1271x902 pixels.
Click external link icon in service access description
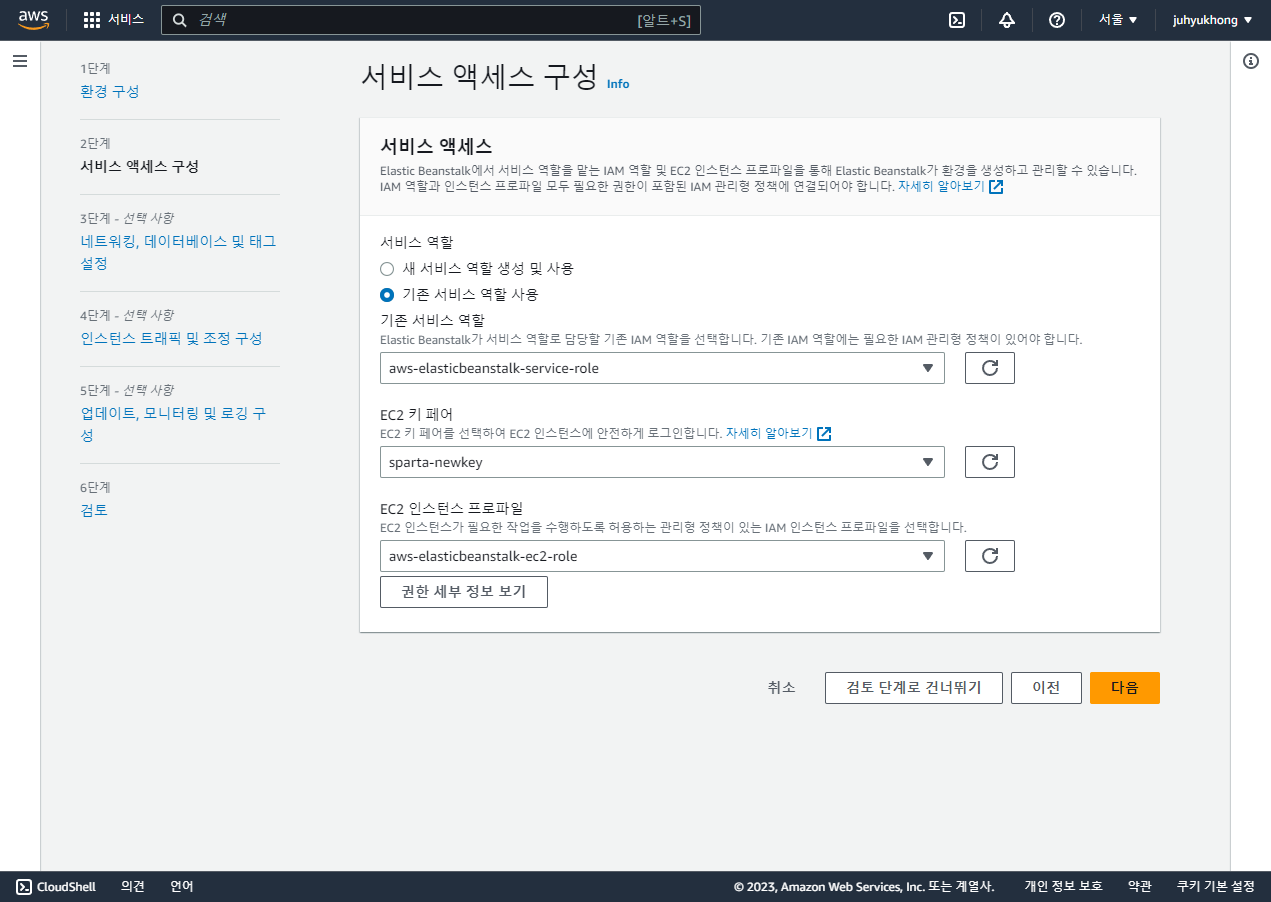click(x=996, y=186)
